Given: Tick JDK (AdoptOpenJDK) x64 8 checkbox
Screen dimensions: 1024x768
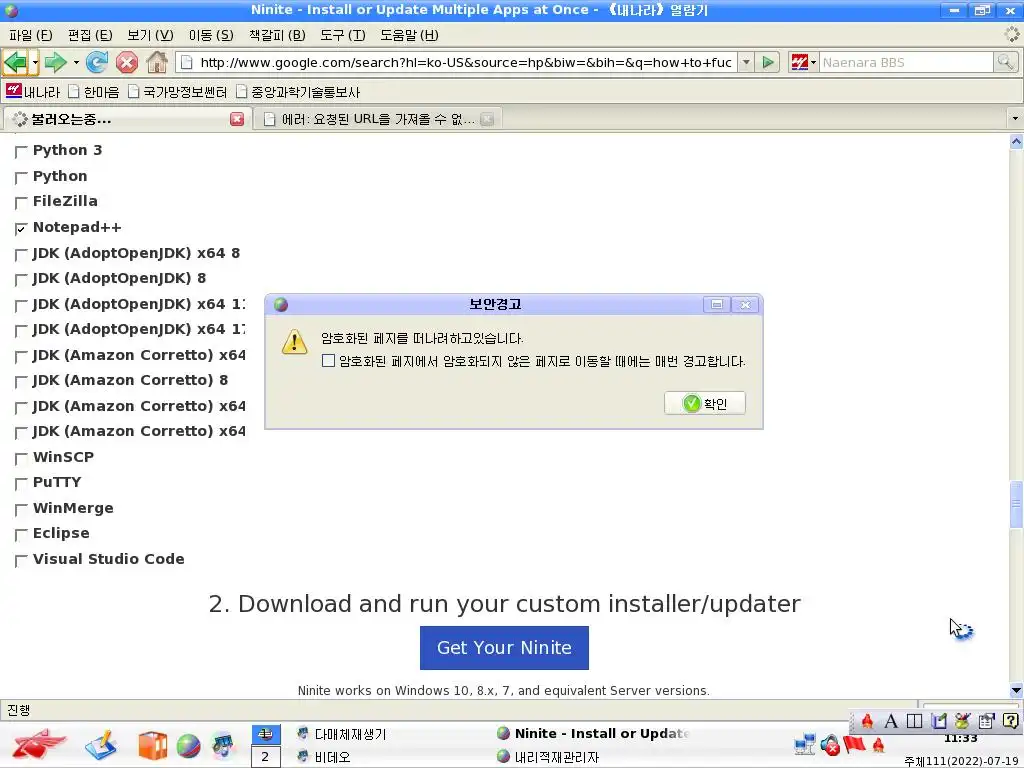Looking at the screenshot, I should pyautogui.click(x=21, y=254).
